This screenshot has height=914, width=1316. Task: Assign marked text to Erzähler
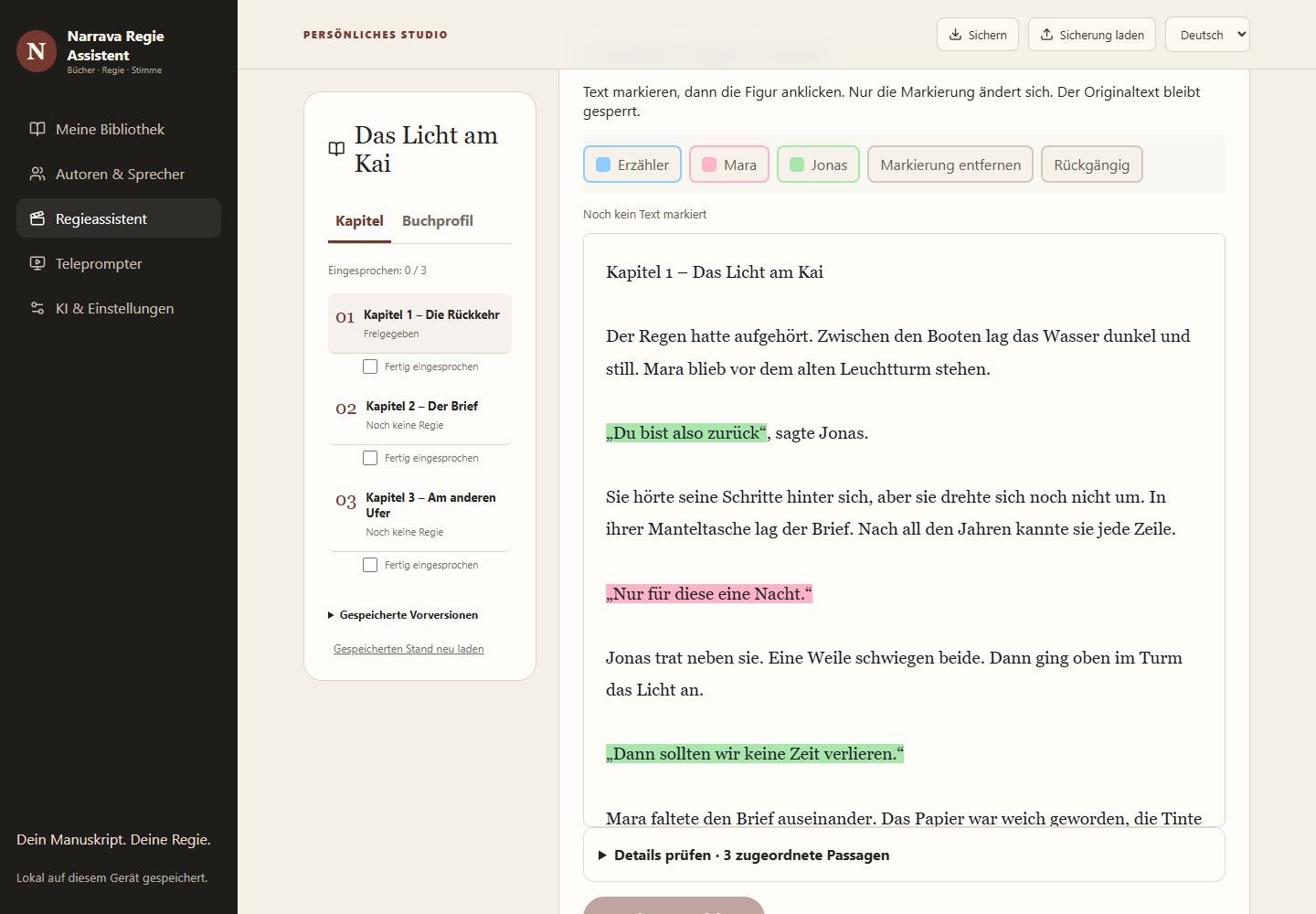(x=632, y=165)
